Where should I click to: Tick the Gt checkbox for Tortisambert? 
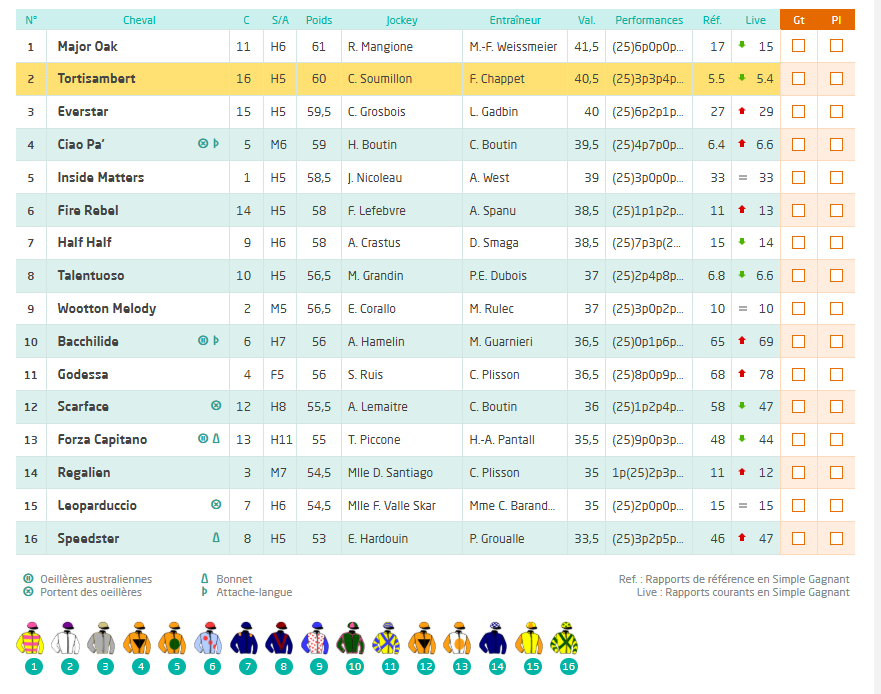(x=798, y=79)
